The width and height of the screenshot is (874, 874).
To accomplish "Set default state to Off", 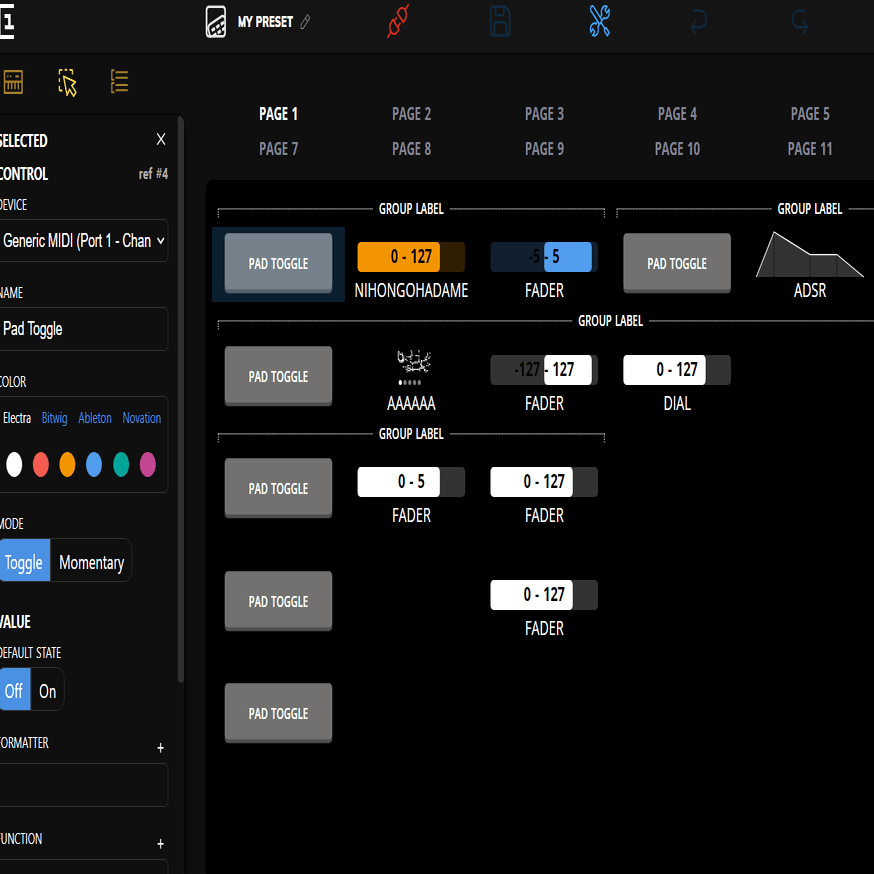I will click(13, 690).
